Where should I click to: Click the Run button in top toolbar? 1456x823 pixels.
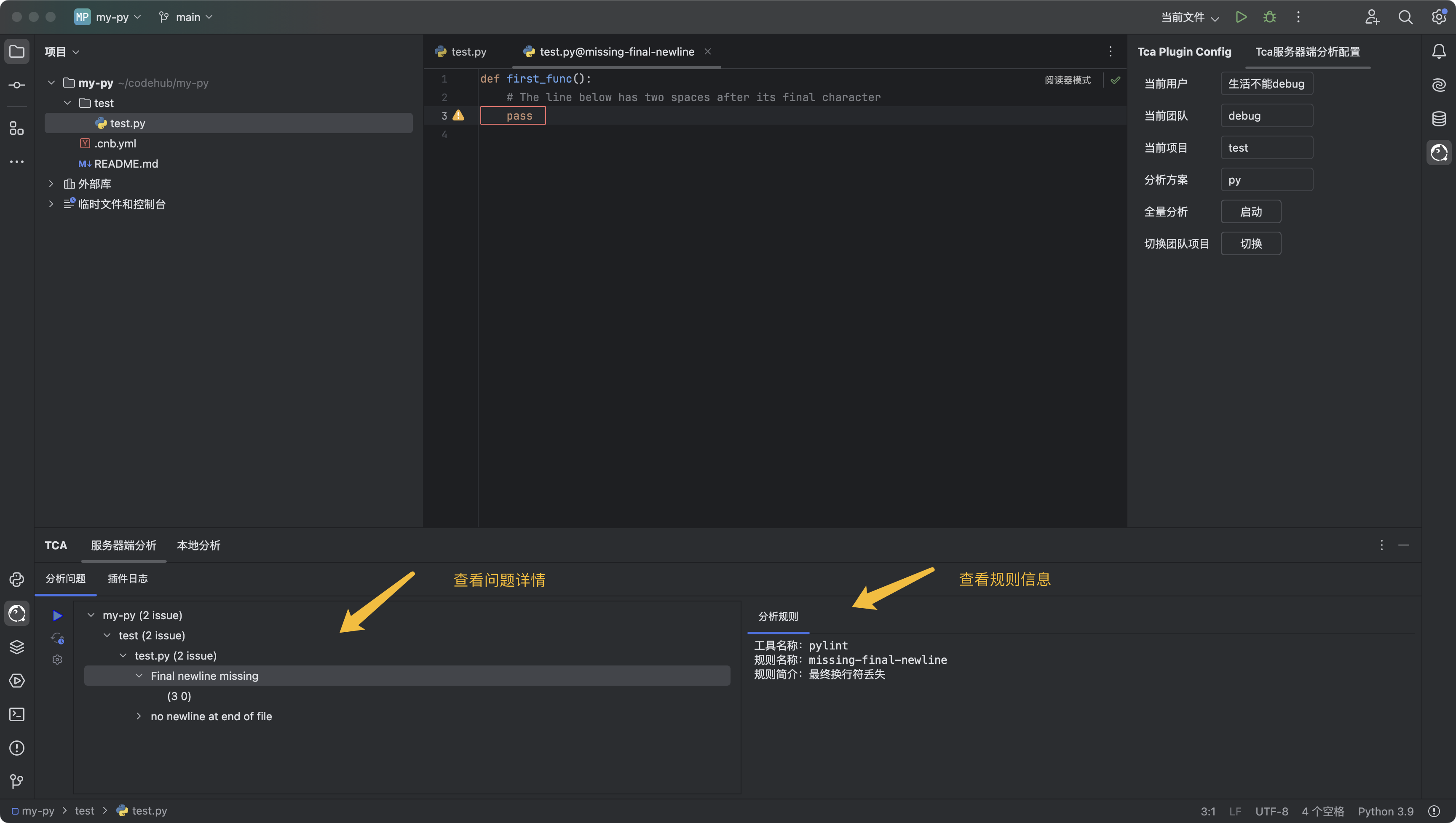(x=1241, y=17)
